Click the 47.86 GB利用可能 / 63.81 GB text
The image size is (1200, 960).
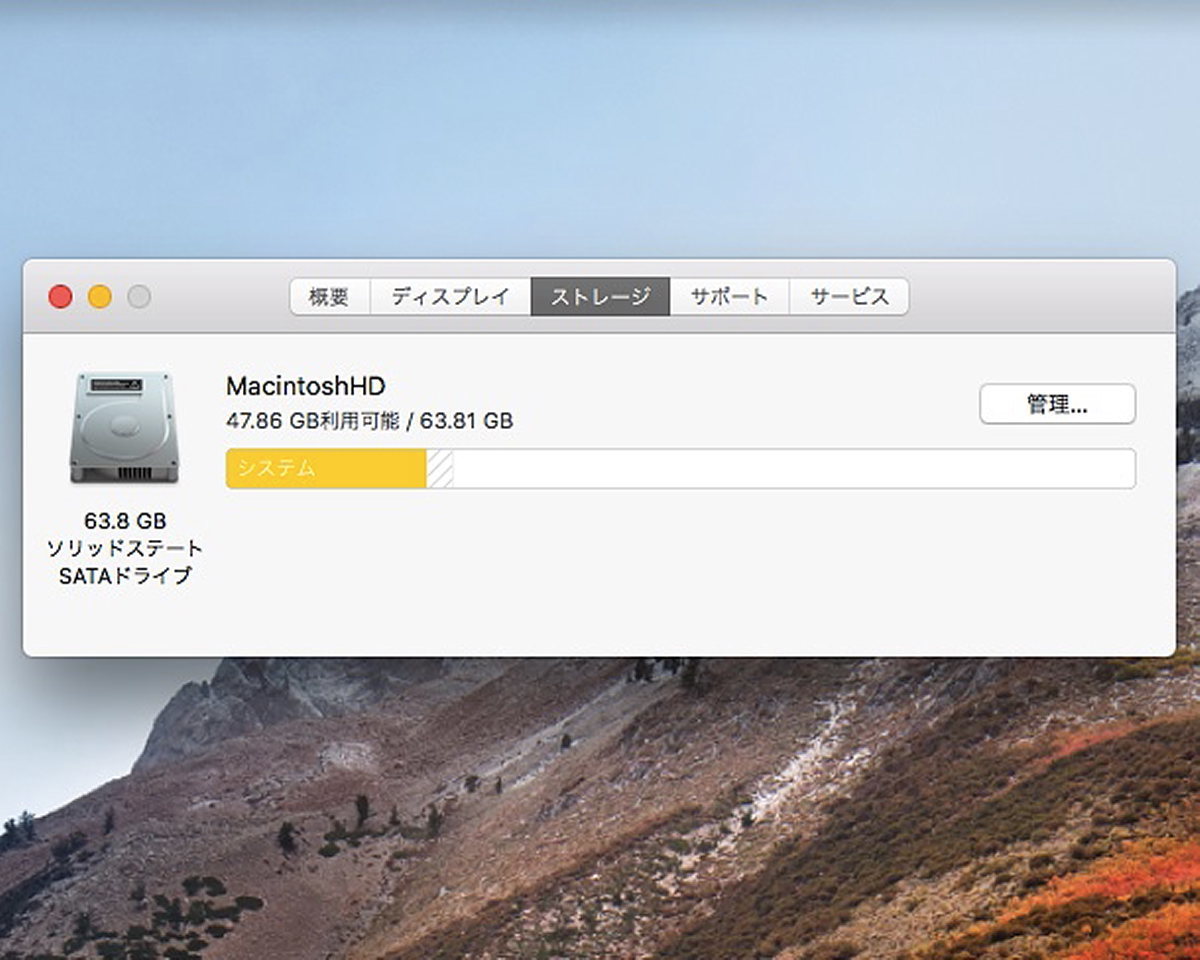tap(370, 421)
